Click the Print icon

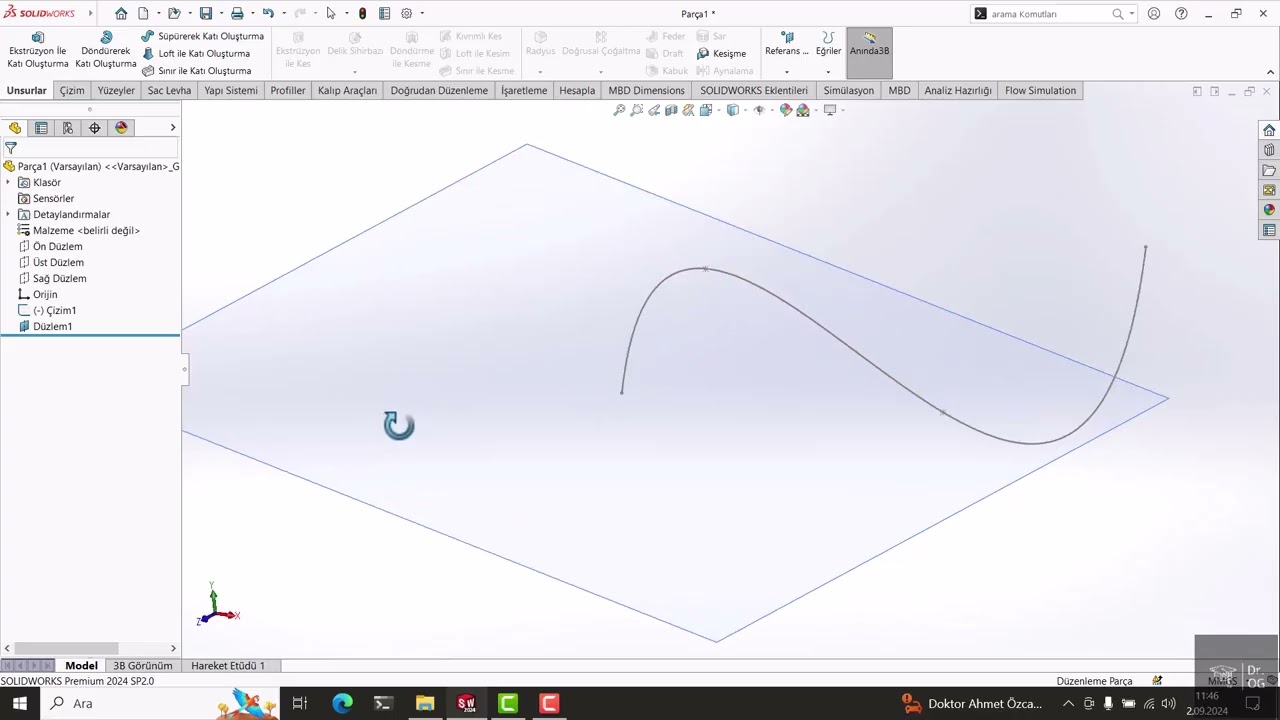point(237,14)
